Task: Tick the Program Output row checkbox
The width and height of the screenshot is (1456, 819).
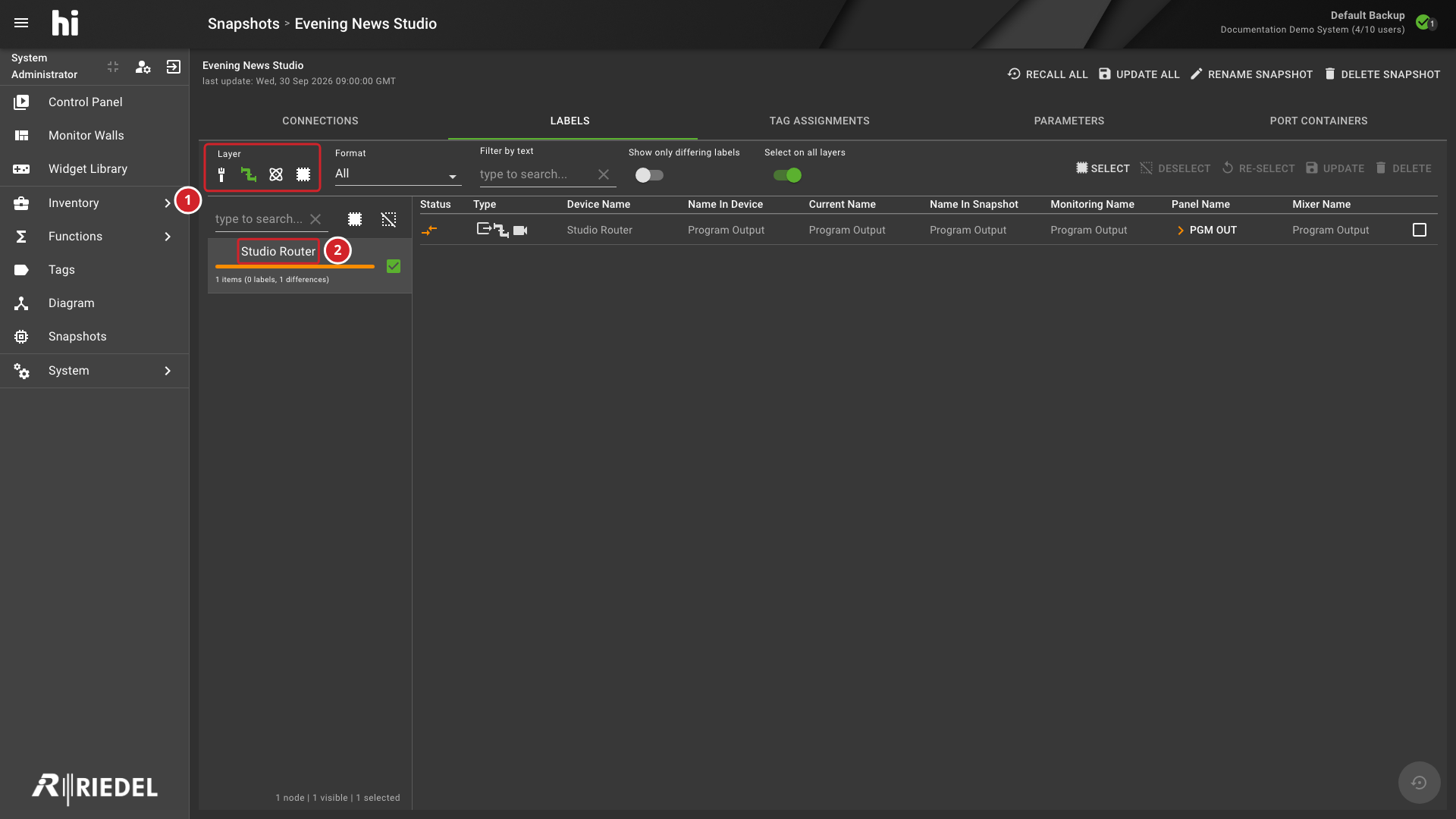Action: (x=1420, y=230)
